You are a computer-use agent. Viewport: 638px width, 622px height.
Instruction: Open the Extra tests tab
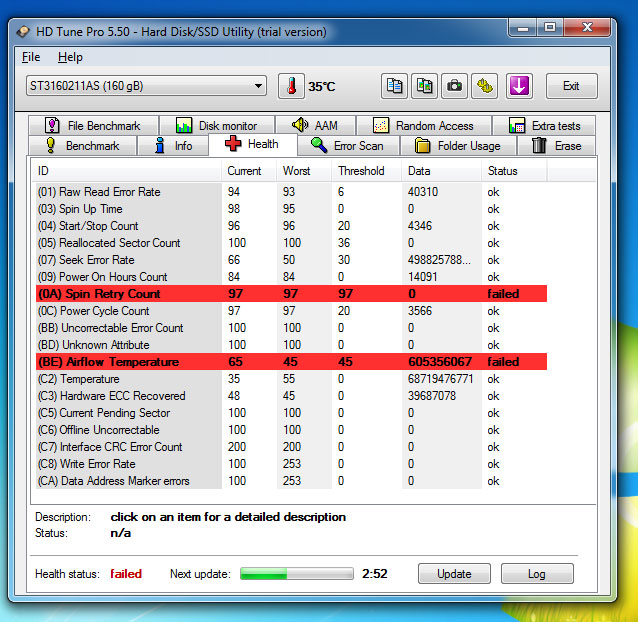(544, 125)
